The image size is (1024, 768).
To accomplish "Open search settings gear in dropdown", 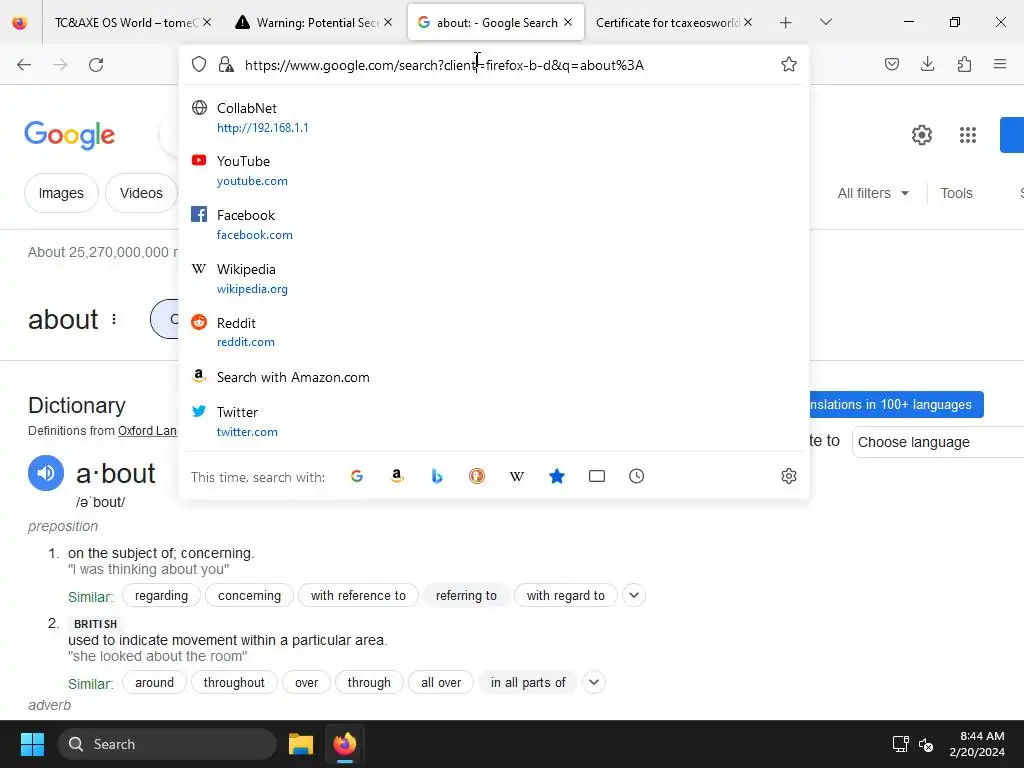I will click(x=789, y=476).
